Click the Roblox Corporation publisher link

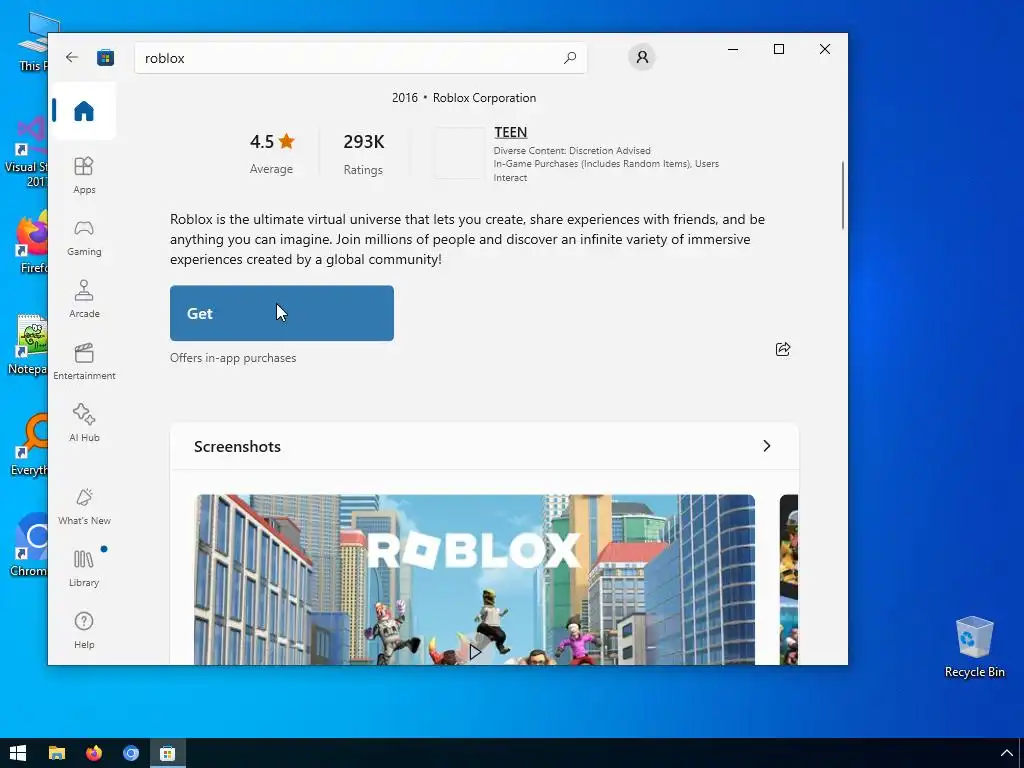(484, 98)
